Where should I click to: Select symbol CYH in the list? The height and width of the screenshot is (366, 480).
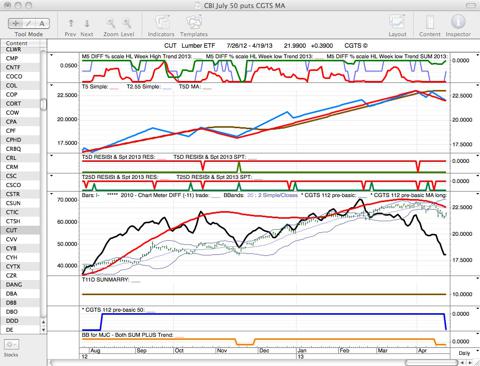(x=20, y=257)
